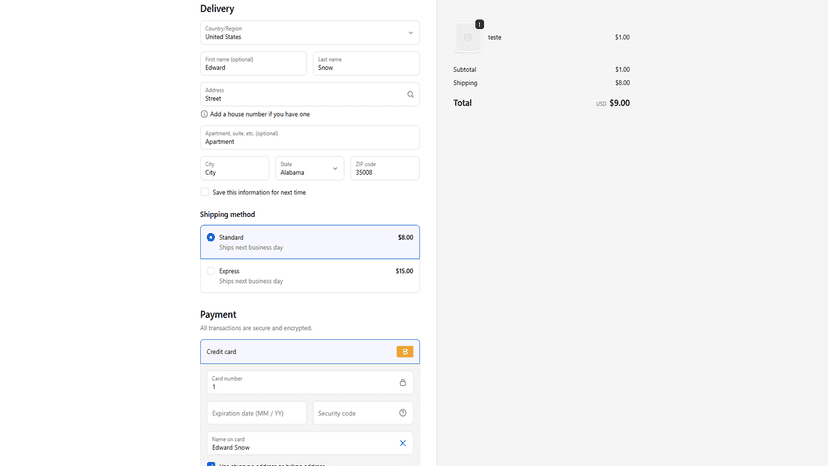This screenshot has width=828, height=466.
Task: Select the Express shipping option
Action: (x=310, y=276)
